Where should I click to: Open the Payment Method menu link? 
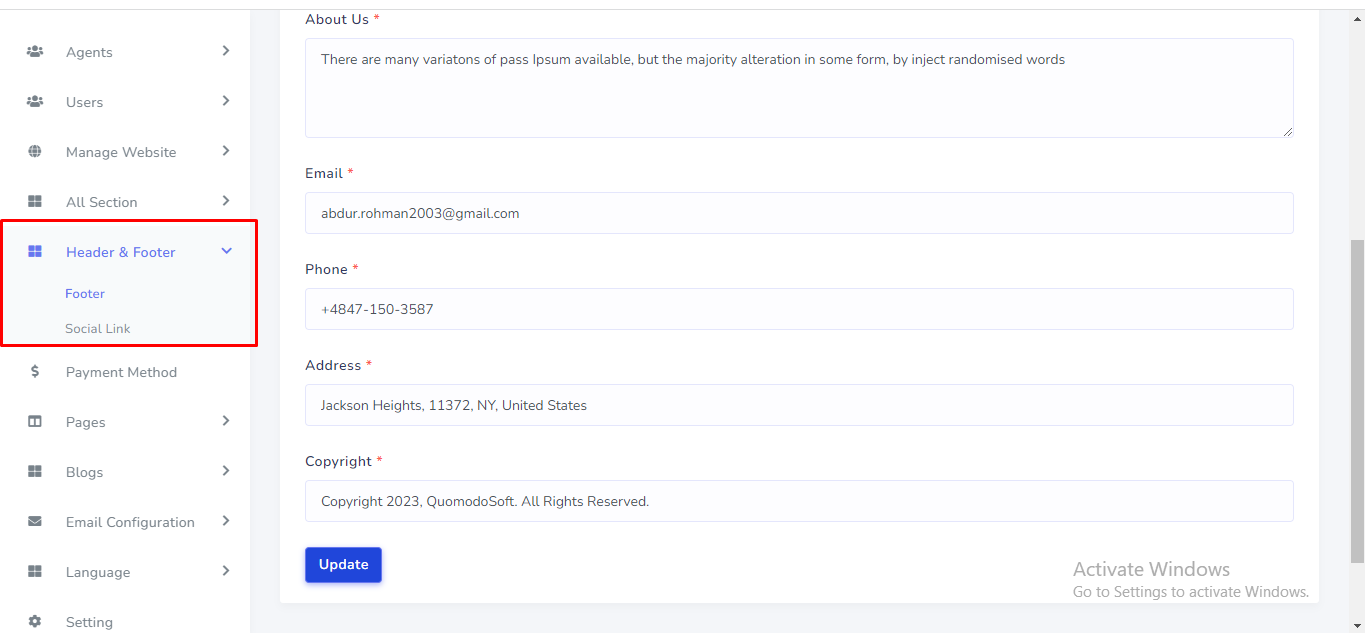[121, 372]
